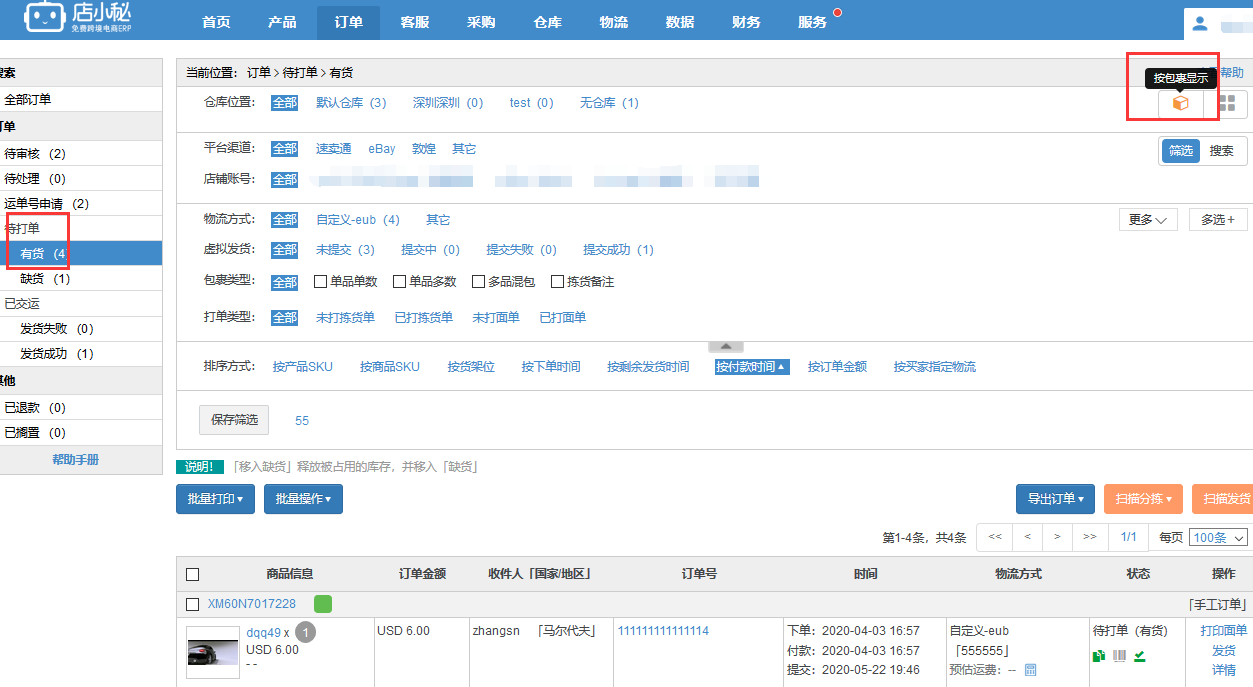Click the user account avatar icon
This screenshot has height=687, width=1253.
[1200, 23]
